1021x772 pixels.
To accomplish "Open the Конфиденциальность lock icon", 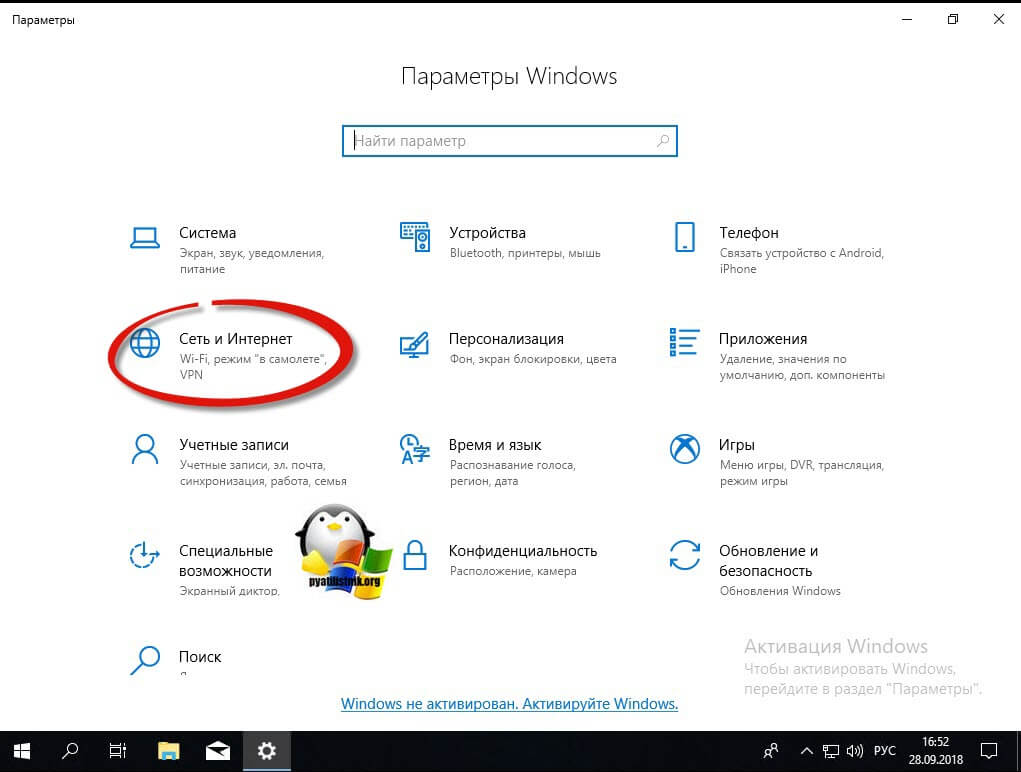I will pos(414,555).
